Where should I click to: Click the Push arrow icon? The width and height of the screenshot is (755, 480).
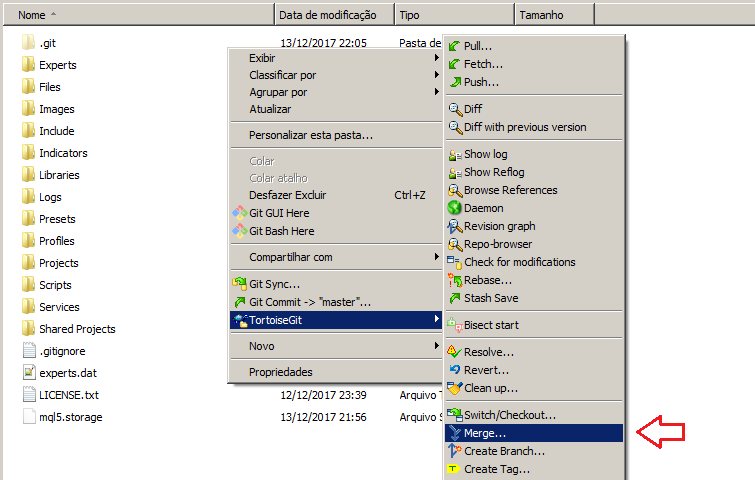(455, 82)
